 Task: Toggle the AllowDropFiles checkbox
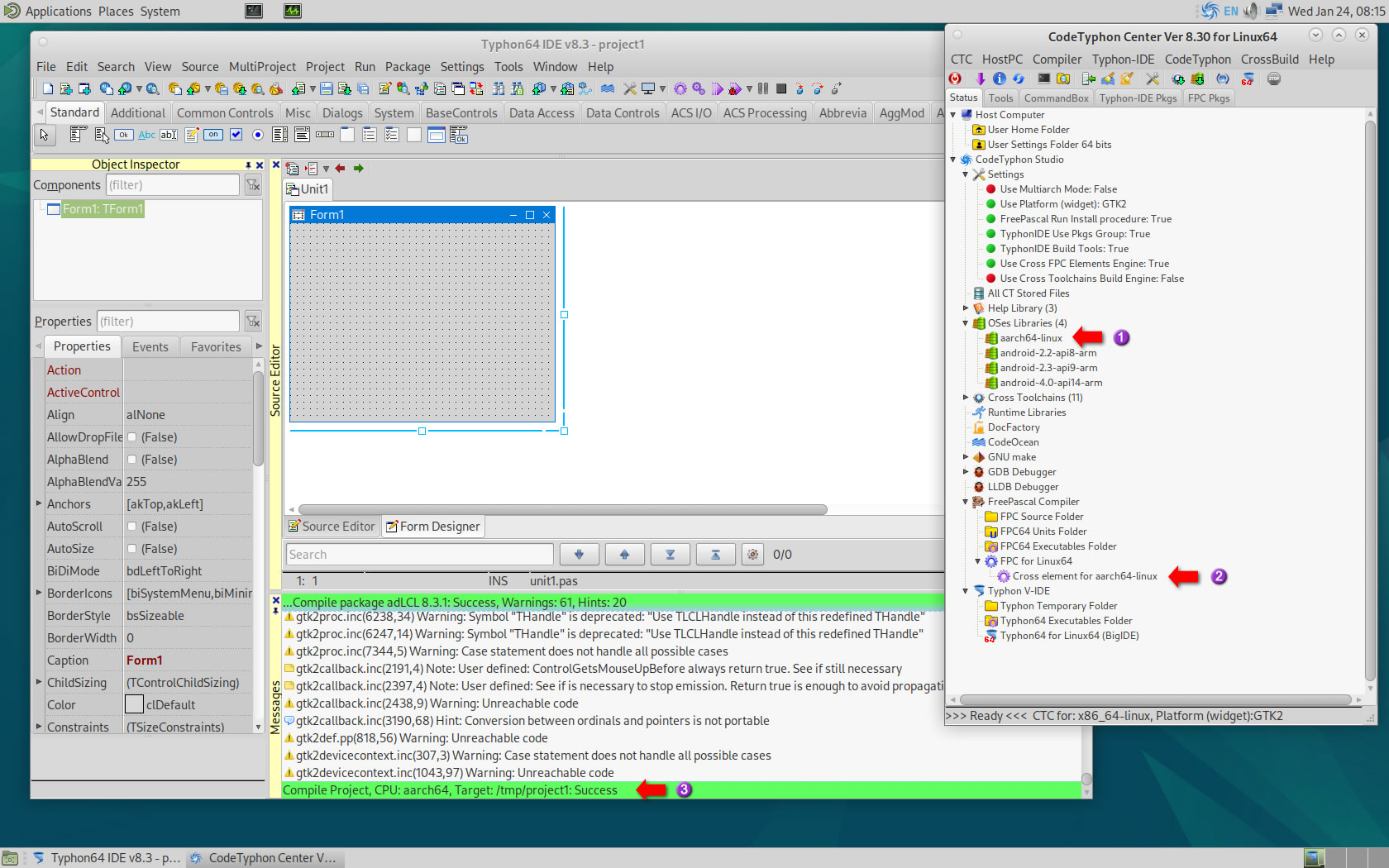click(131, 437)
